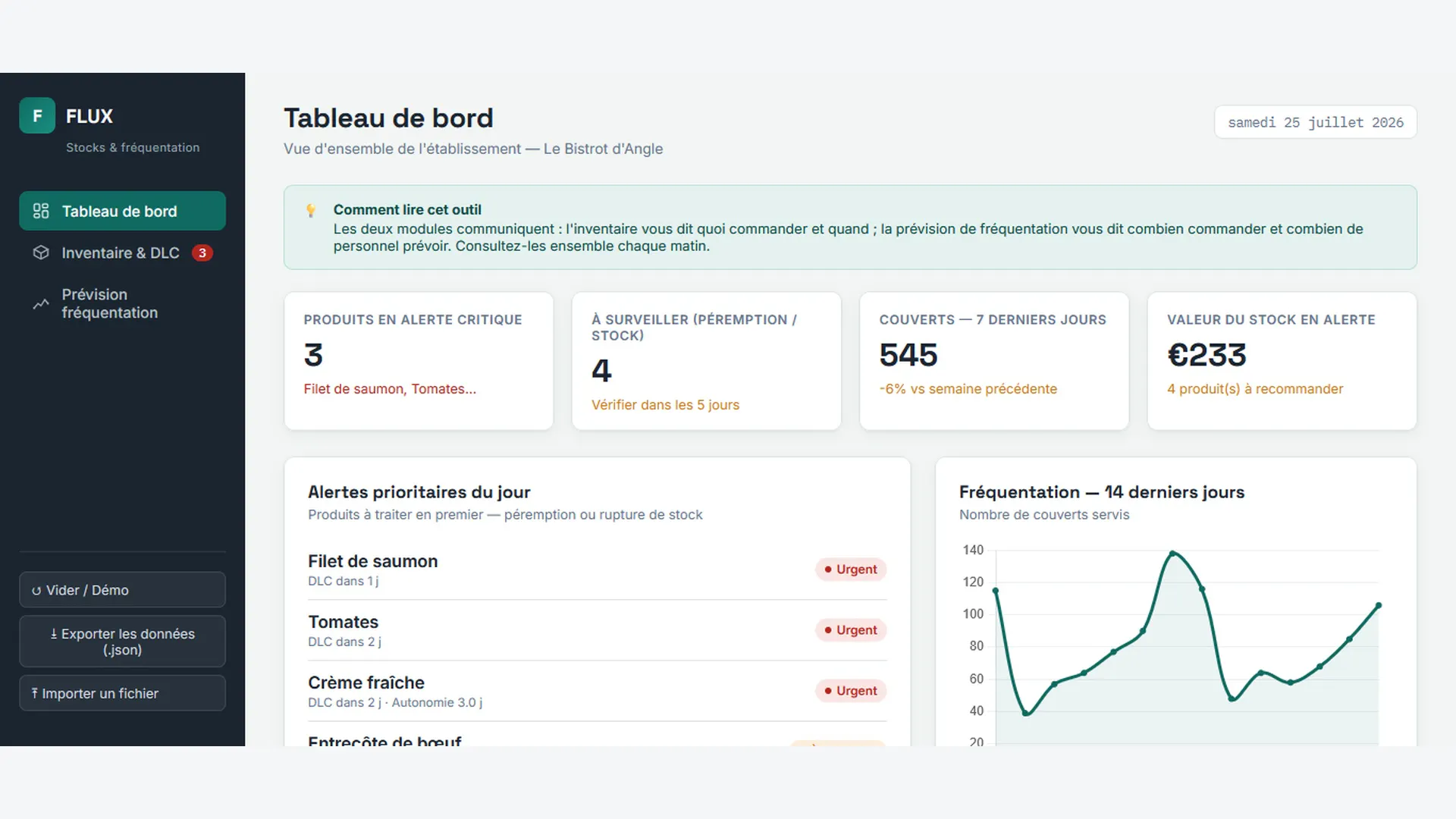This screenshot has width=1456, height=819.
Task: Click the date samedi 25 juillet 2026
Action: [1316, 122]
